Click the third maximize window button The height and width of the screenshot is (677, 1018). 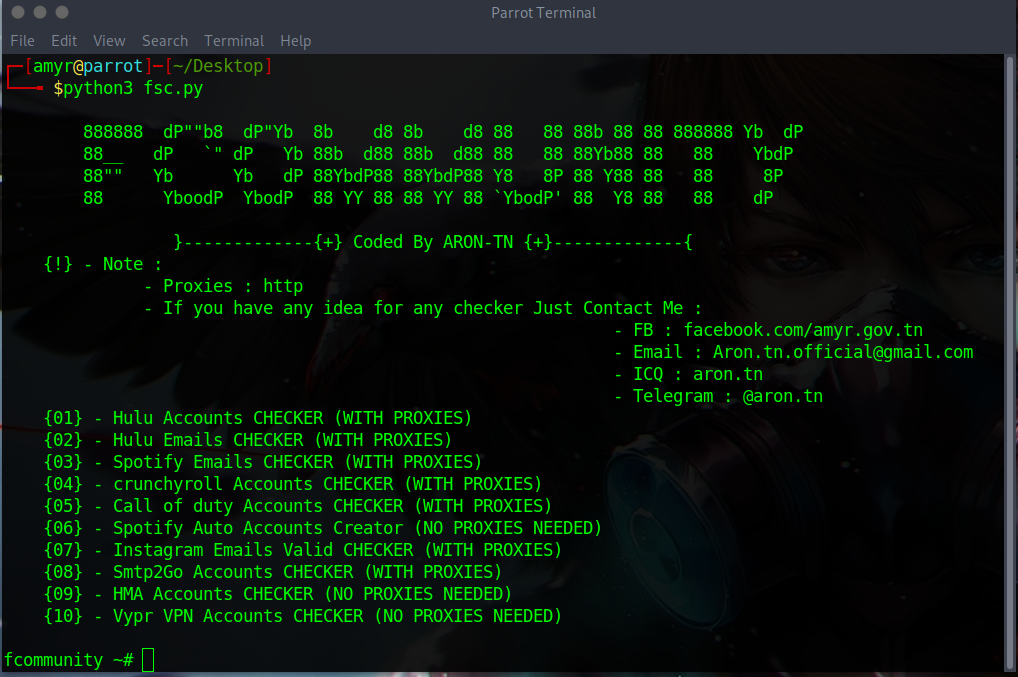(x=62, y=12)
